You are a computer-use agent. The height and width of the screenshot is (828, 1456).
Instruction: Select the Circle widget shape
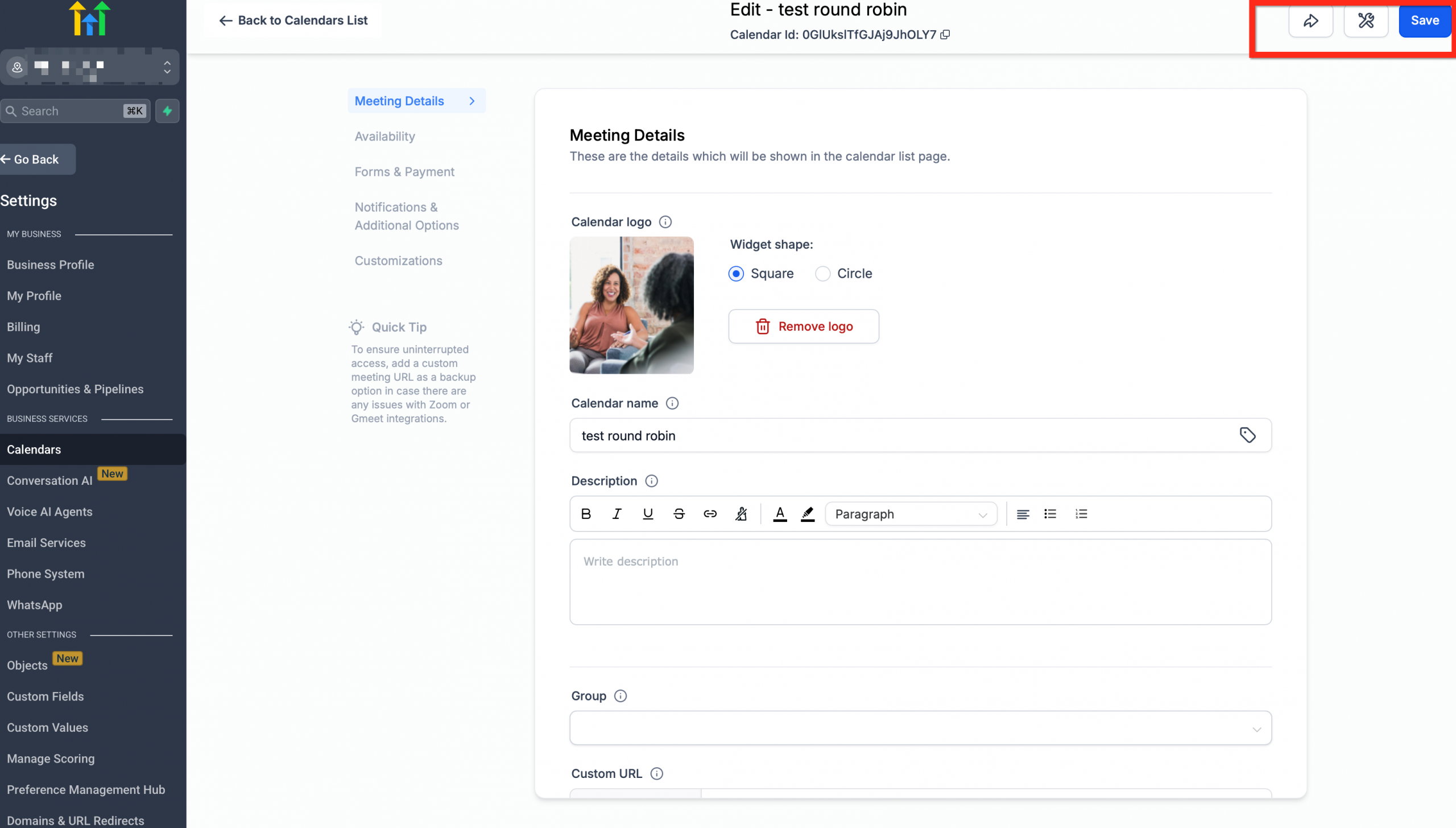[x=822, y=274]
